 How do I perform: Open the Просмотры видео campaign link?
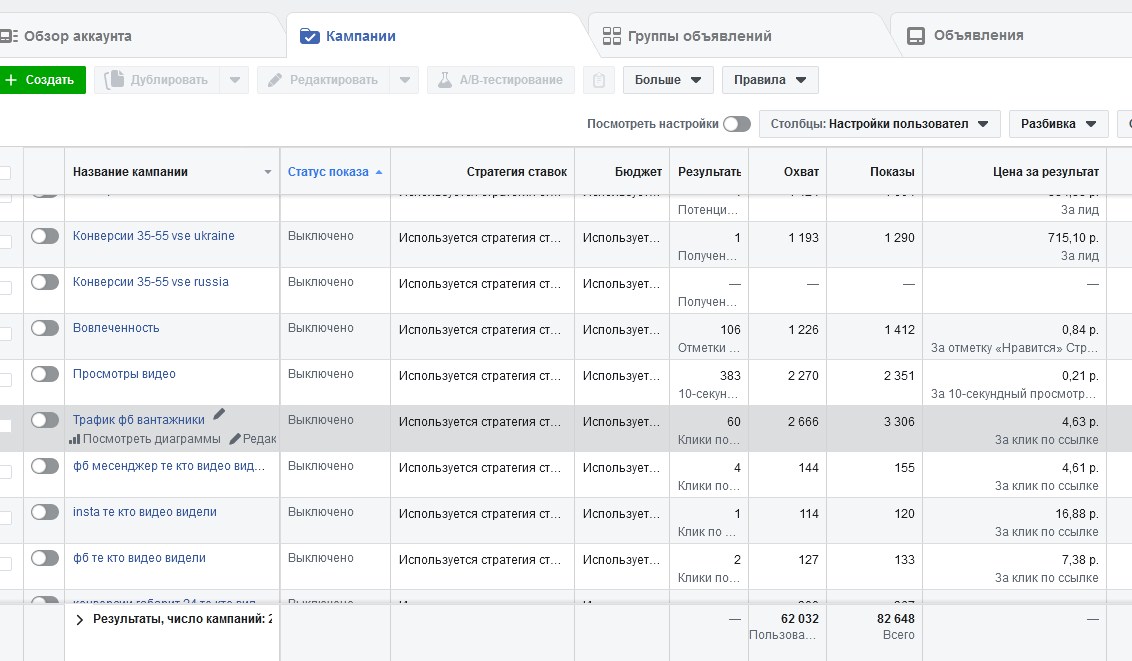coord(124,374)
